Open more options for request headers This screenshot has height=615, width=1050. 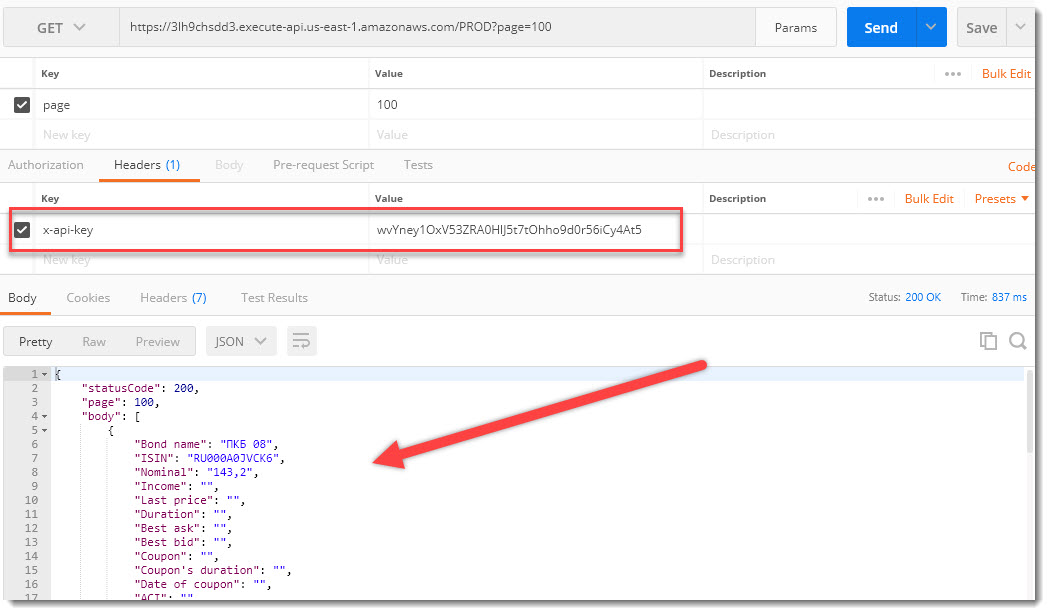tap(875, 198)
